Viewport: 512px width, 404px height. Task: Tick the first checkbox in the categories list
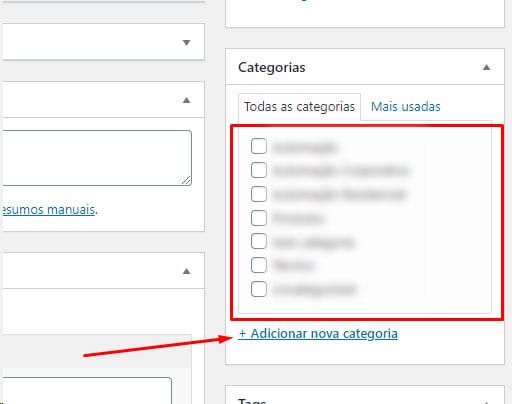259,146
